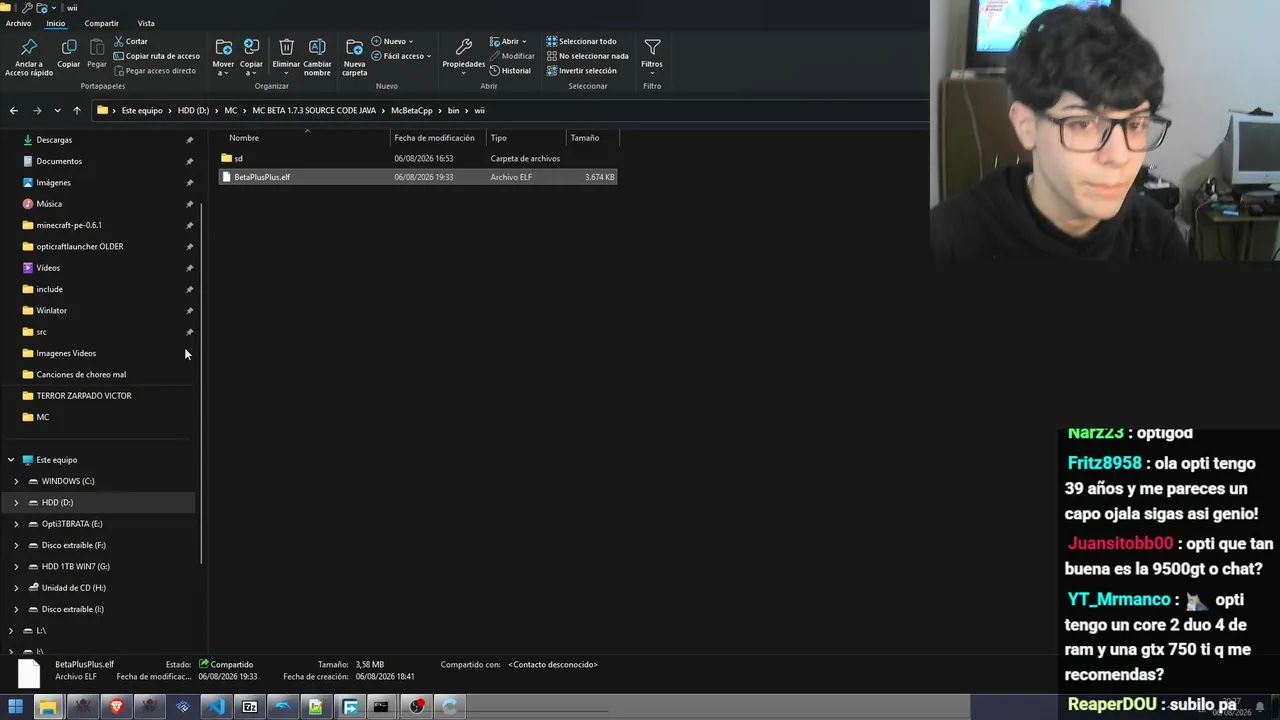Image resolution: width=1280 pixels, height=720 pixels.
Task: Open Imágenes in quick access
Action: 53,183
